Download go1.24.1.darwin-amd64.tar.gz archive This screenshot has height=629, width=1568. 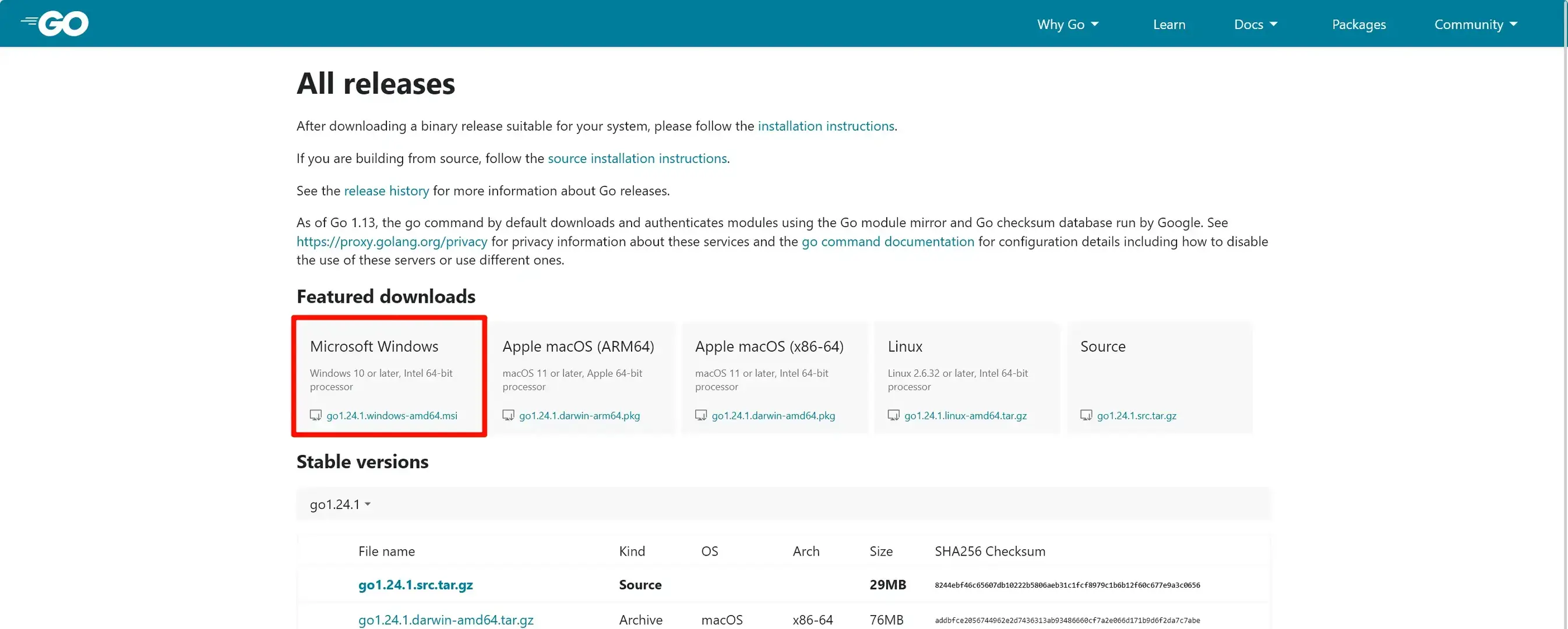446,619
